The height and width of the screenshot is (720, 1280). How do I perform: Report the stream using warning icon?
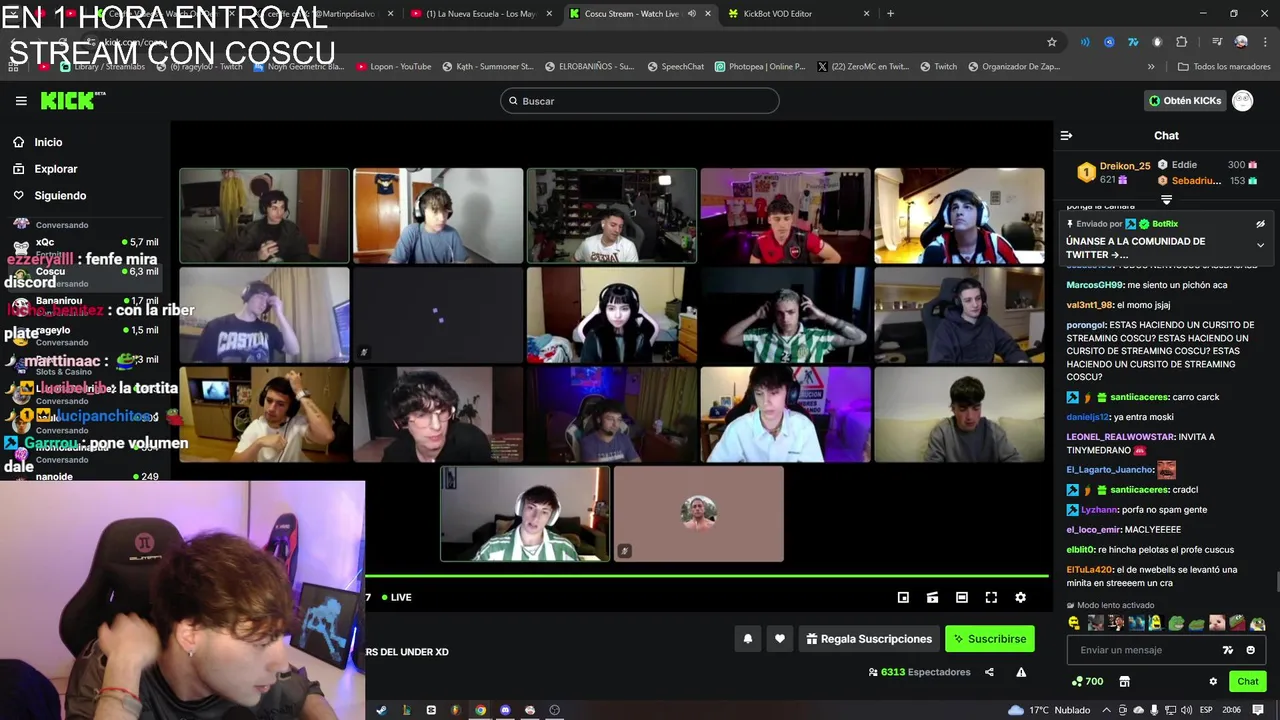1021,672
